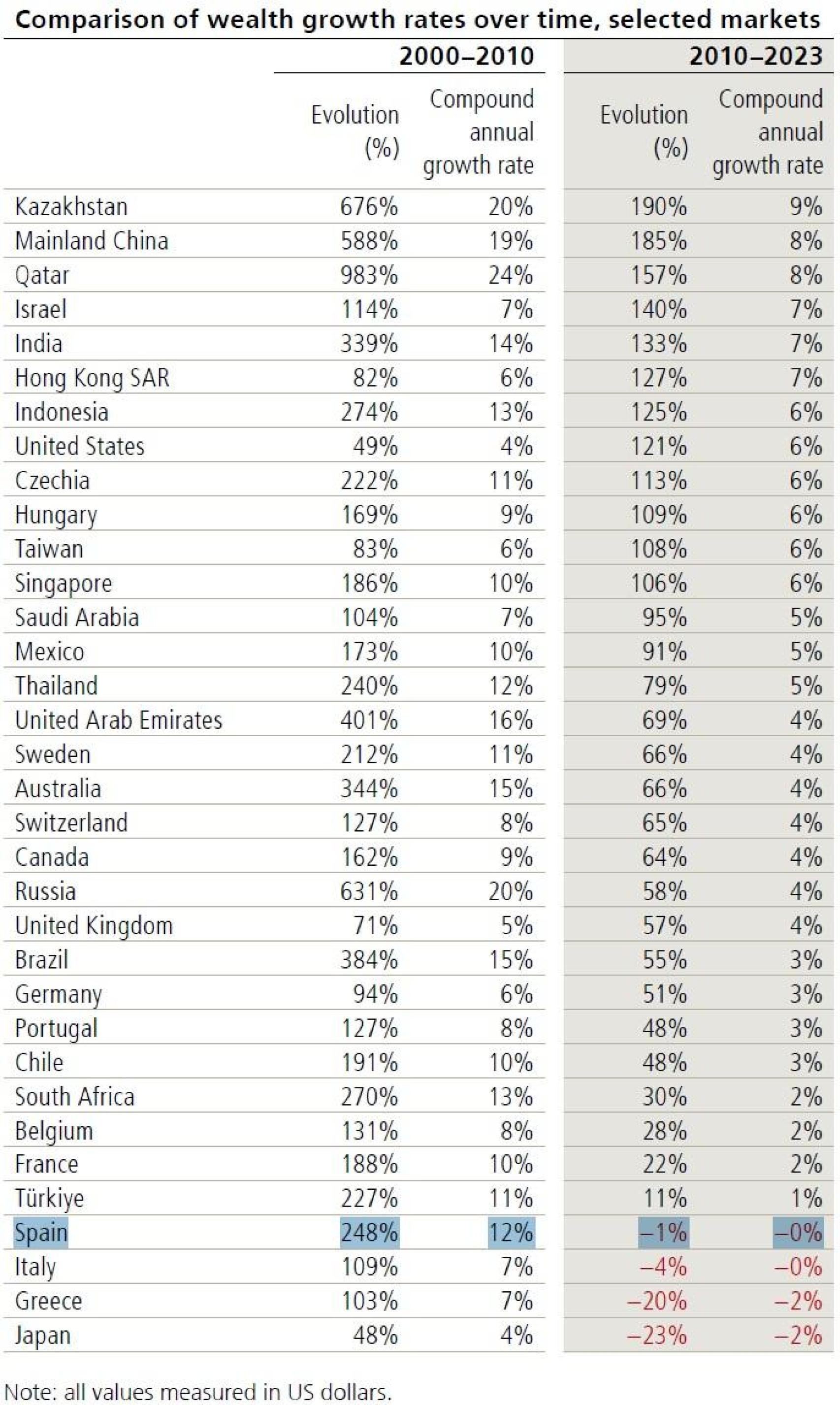Click Spain's highlighted 248% value
This screenshot has width=840, height=1405.
(x=369, y=1232)
